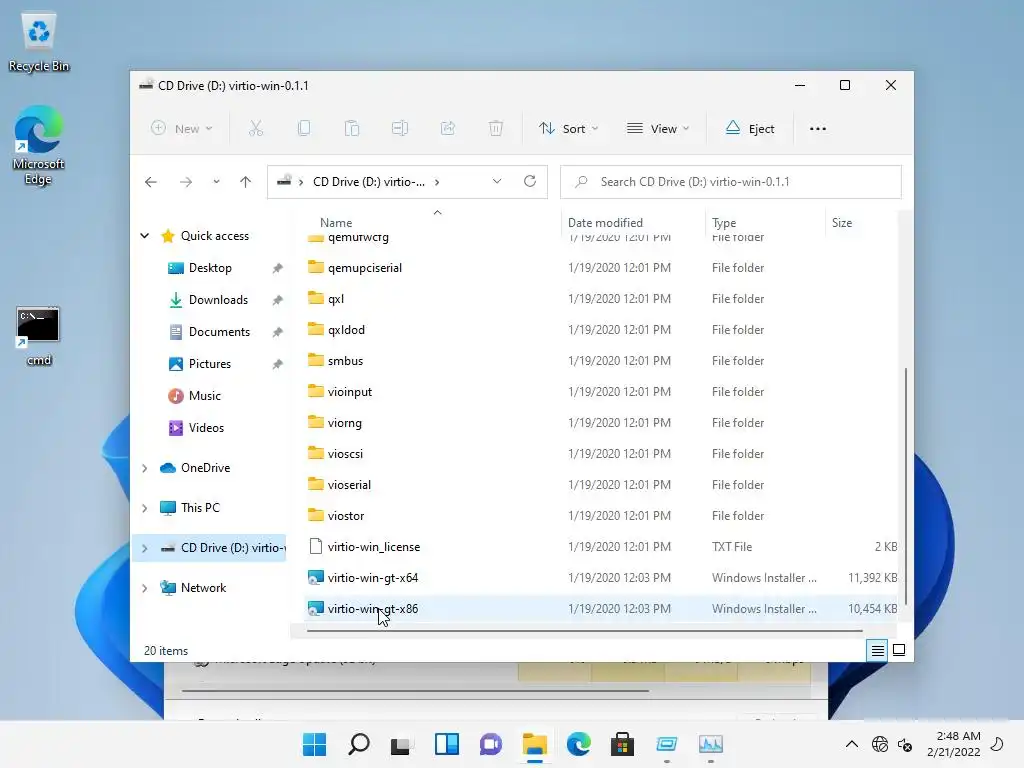
Task: Click the horizontal scrollbar of file list
Action: (584, 631)
